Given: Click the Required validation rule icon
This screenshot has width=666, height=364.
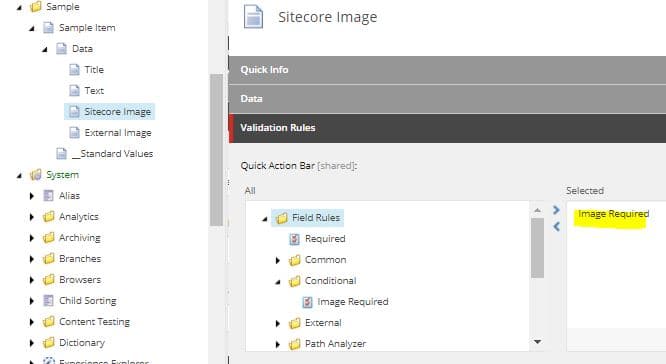Looking at the screenshot, I should point(294,239).
